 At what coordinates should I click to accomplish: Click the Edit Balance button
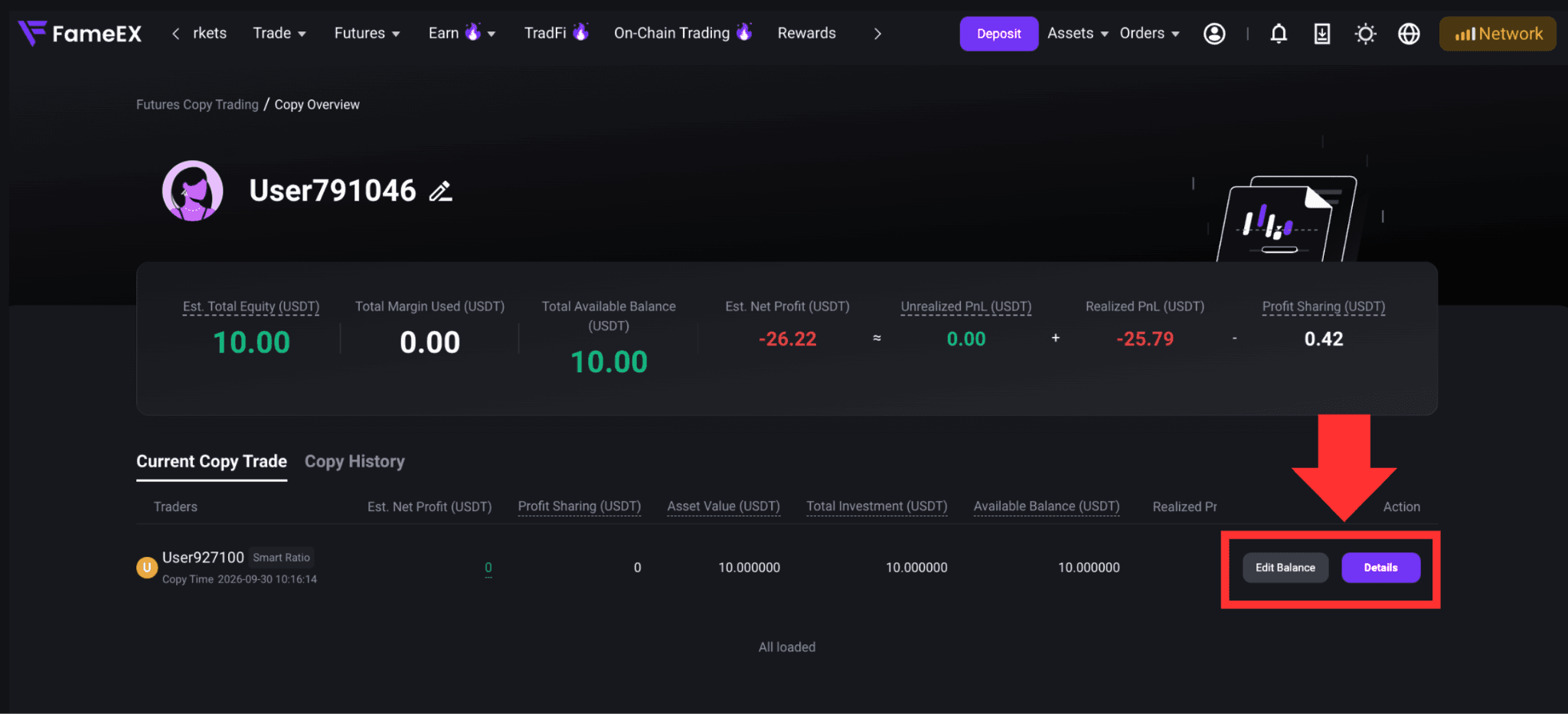click(x=1285, y=568)
